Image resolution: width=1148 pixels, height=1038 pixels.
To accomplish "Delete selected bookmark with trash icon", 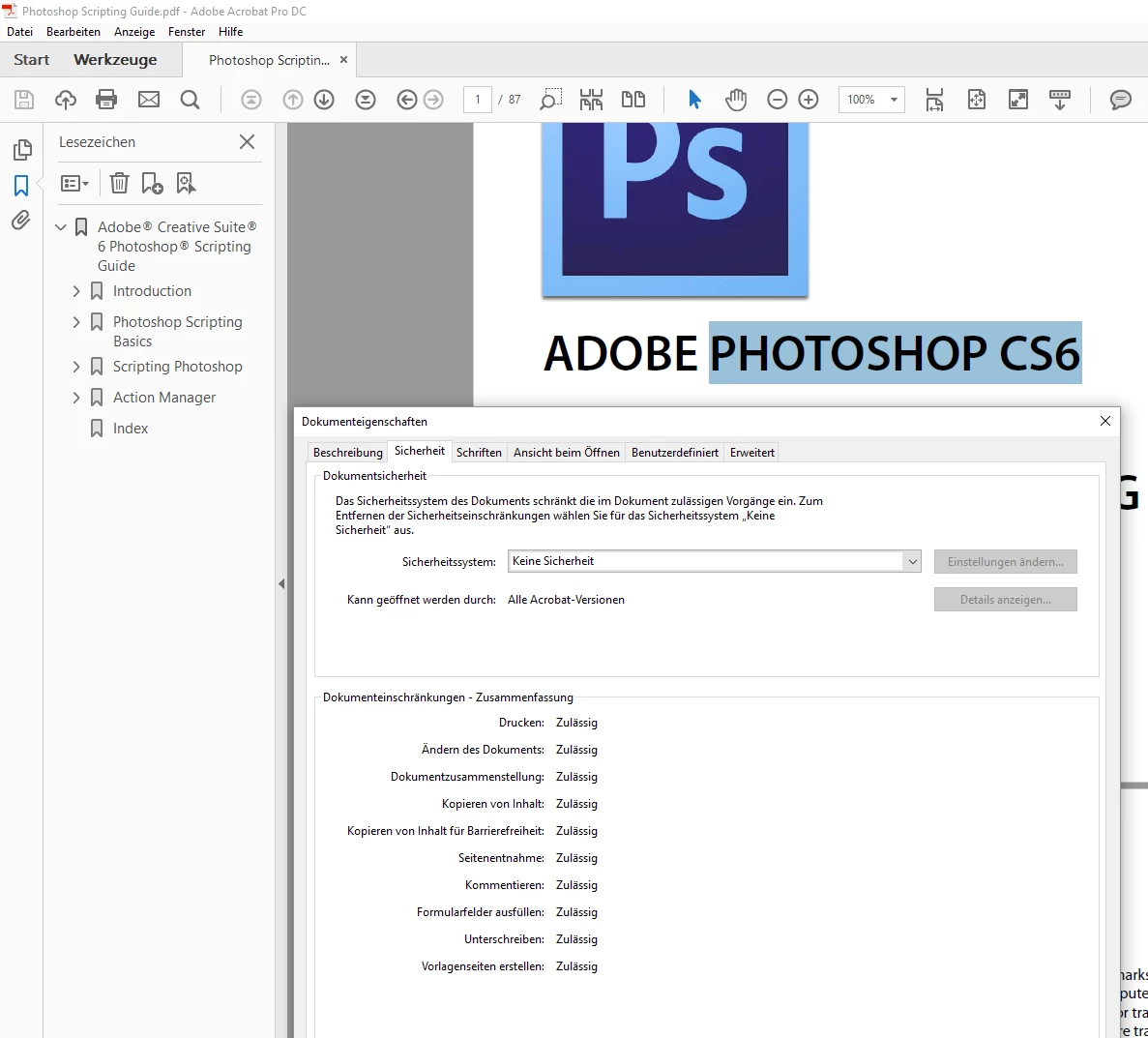I will point(119,183).
